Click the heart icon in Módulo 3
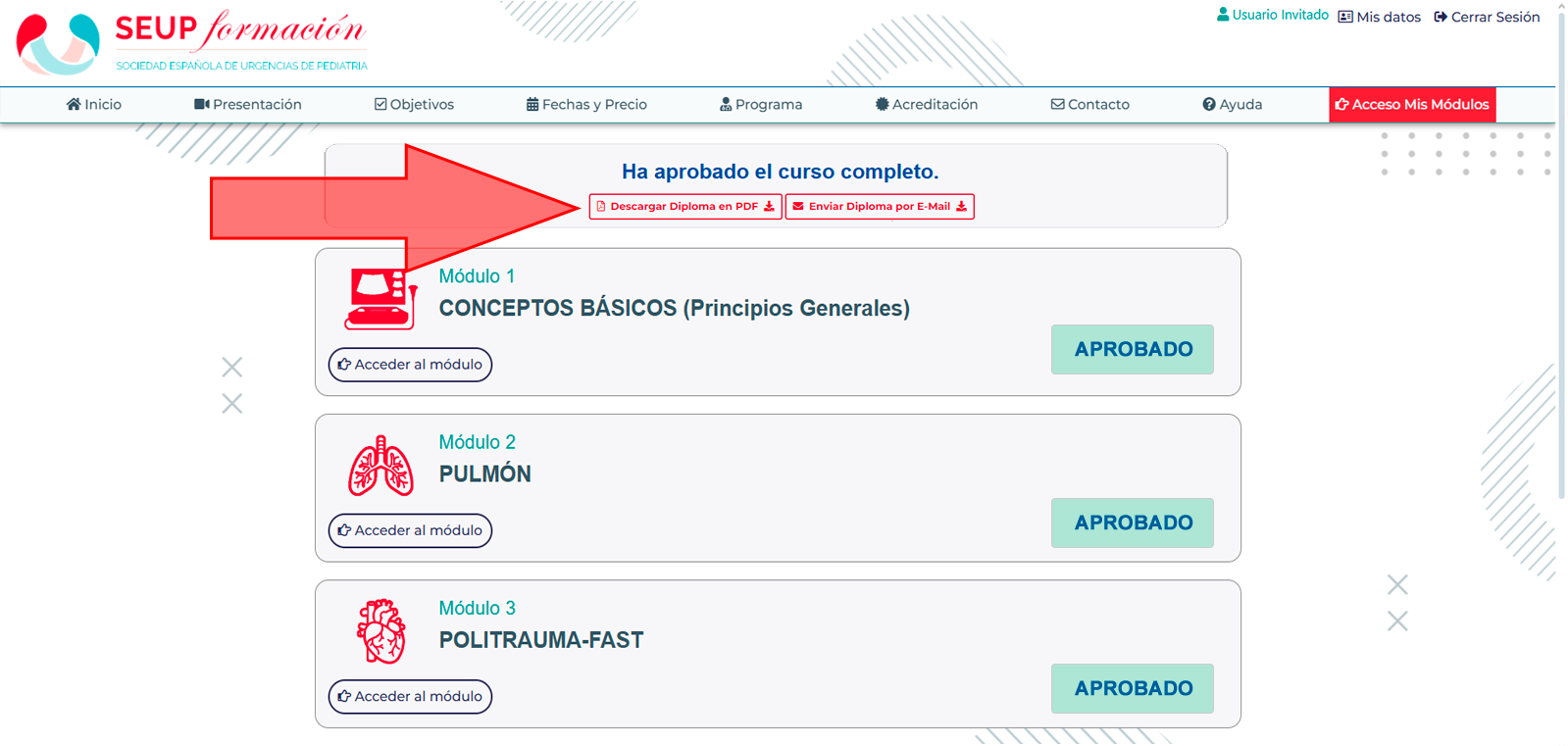Image resolution: width=1568 pixels, height=746 pixels. [381, 631]
